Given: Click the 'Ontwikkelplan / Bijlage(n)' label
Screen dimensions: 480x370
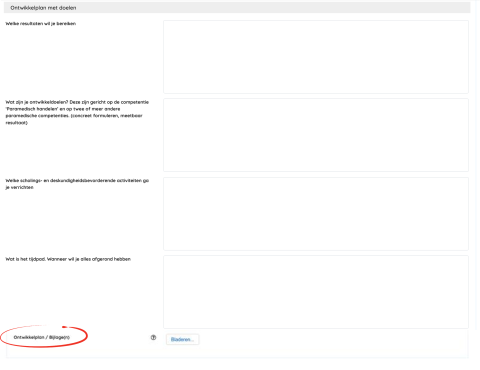Looking at the screenshot, I should click(x=42, y=337).
